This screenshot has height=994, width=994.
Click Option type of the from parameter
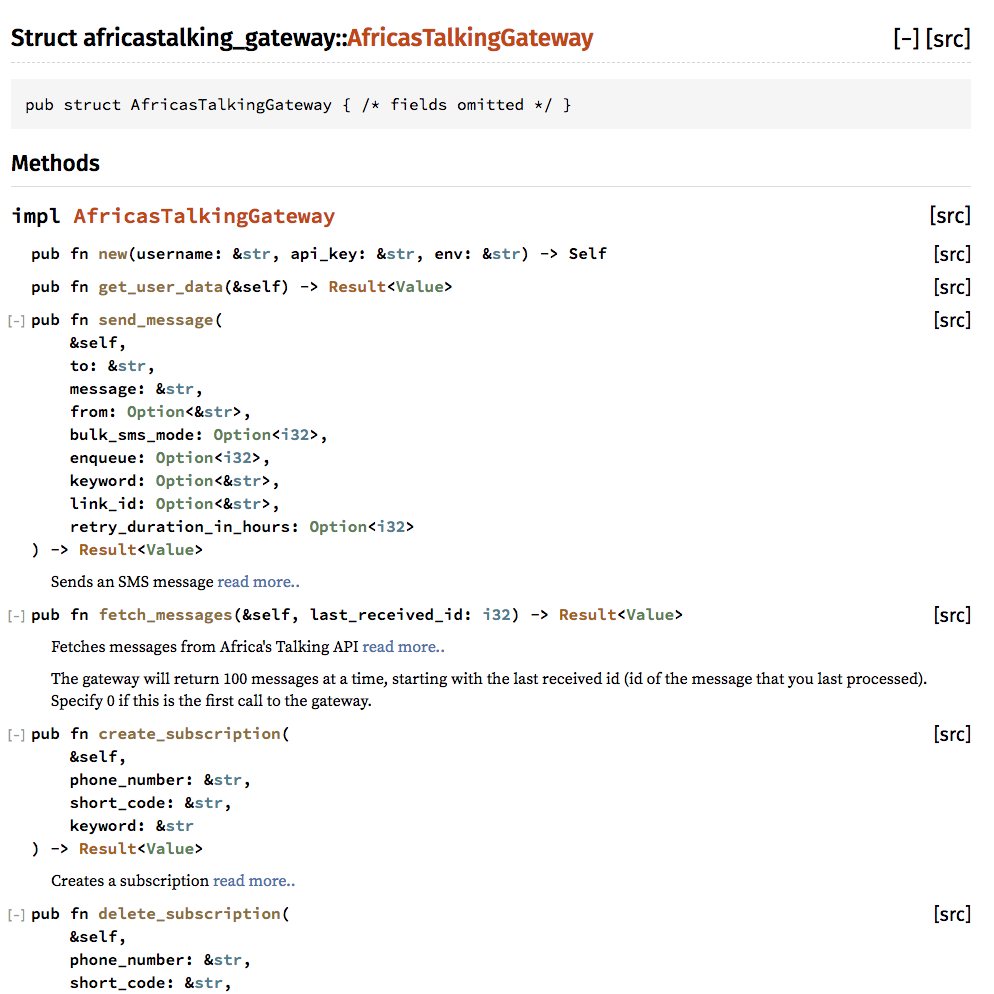click(x=155, y=412)
